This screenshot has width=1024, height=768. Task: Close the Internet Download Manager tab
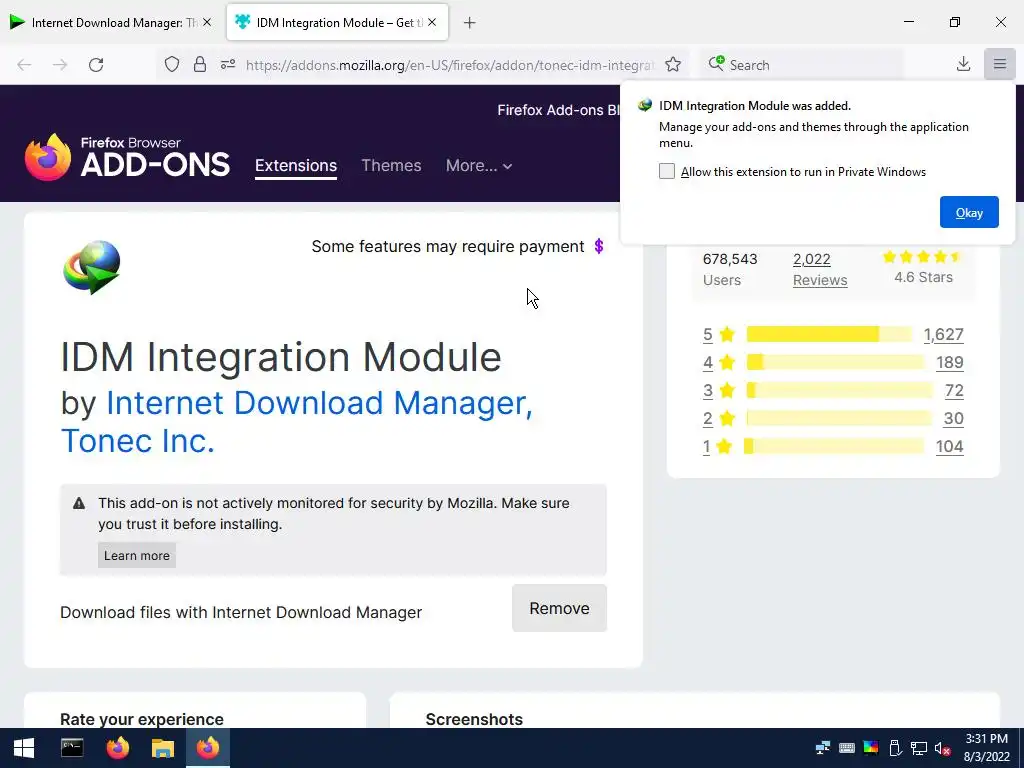pyautogui.click(x=207, y=22)
